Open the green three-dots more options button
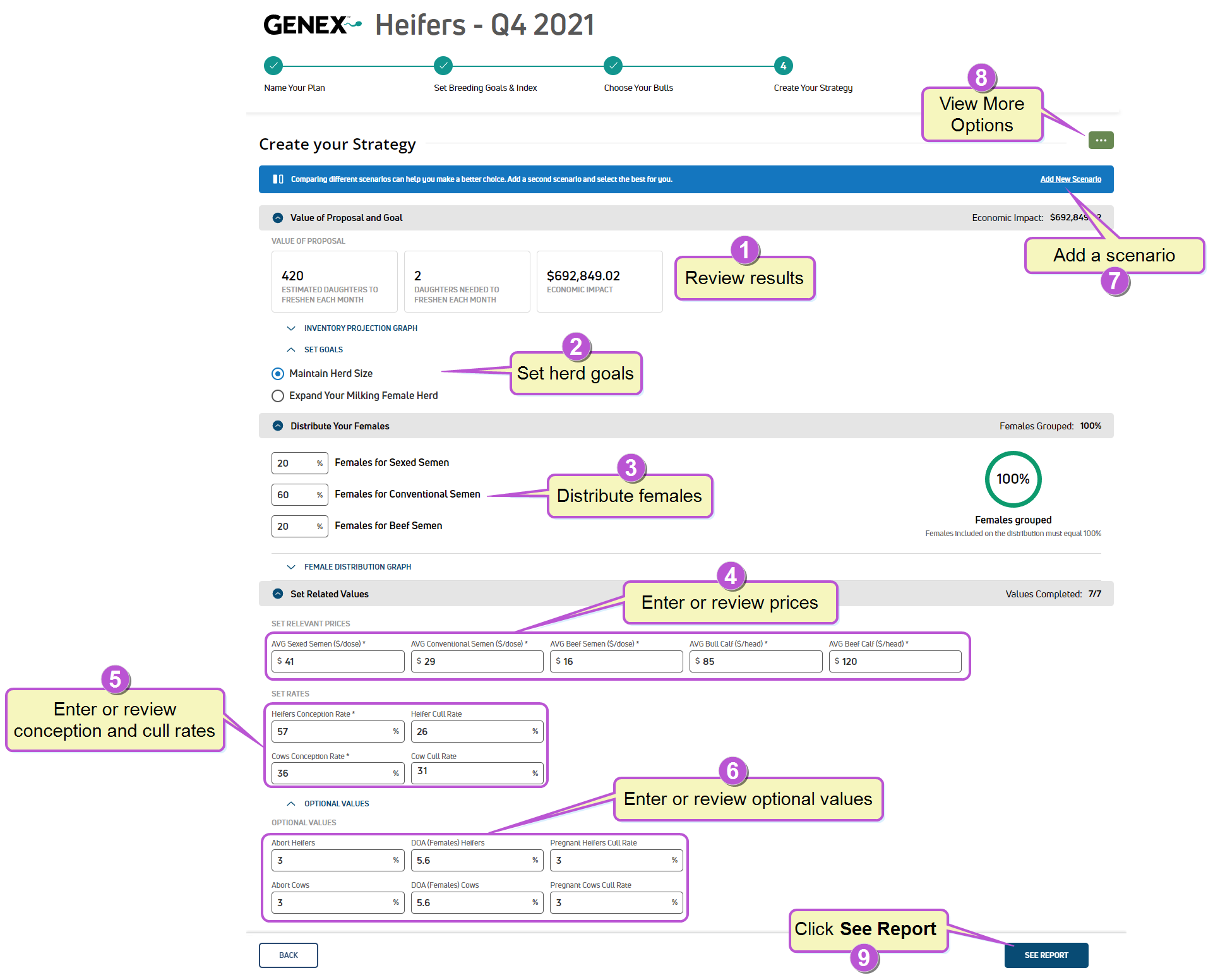 click(x=1101, y=140)
